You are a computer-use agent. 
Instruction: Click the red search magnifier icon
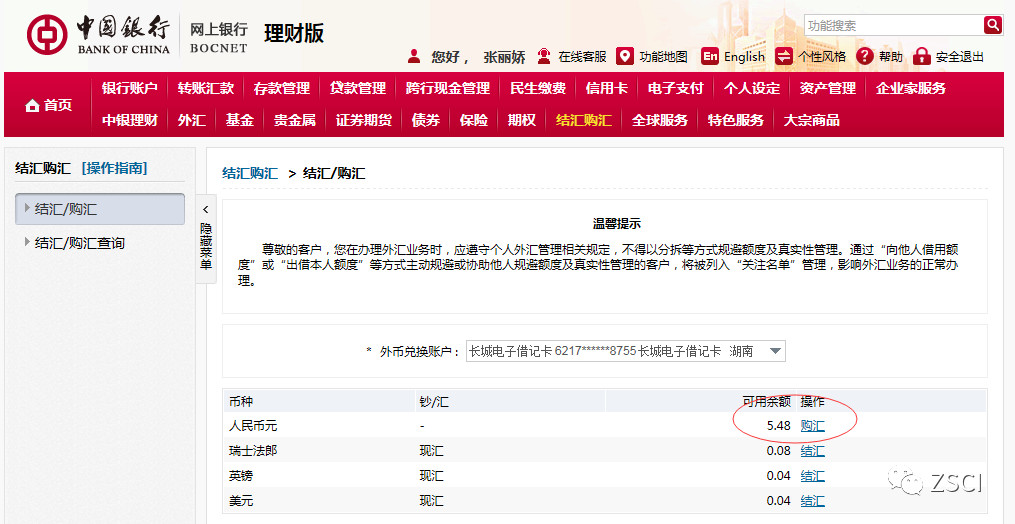click(x=992, y=25)
